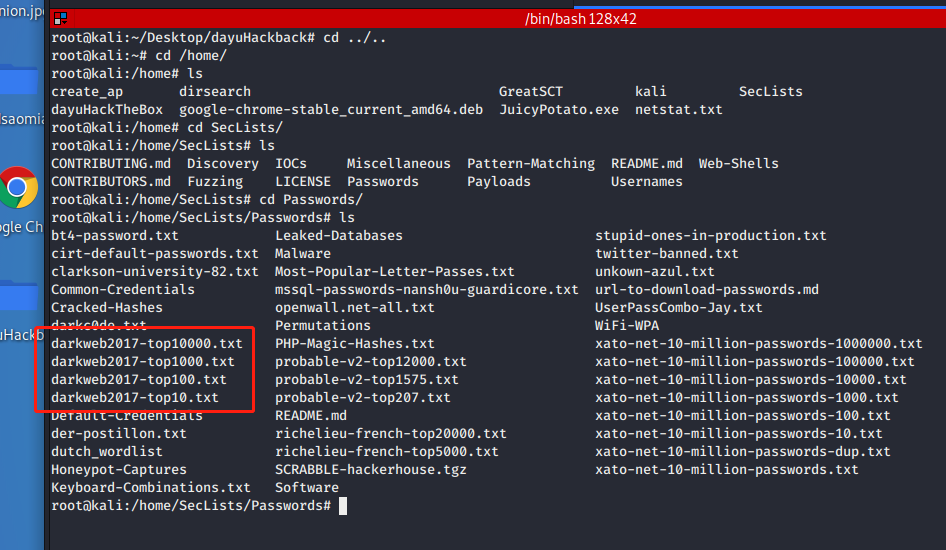
Task: Click Web-Shells directory name
Action: (738, 164)
